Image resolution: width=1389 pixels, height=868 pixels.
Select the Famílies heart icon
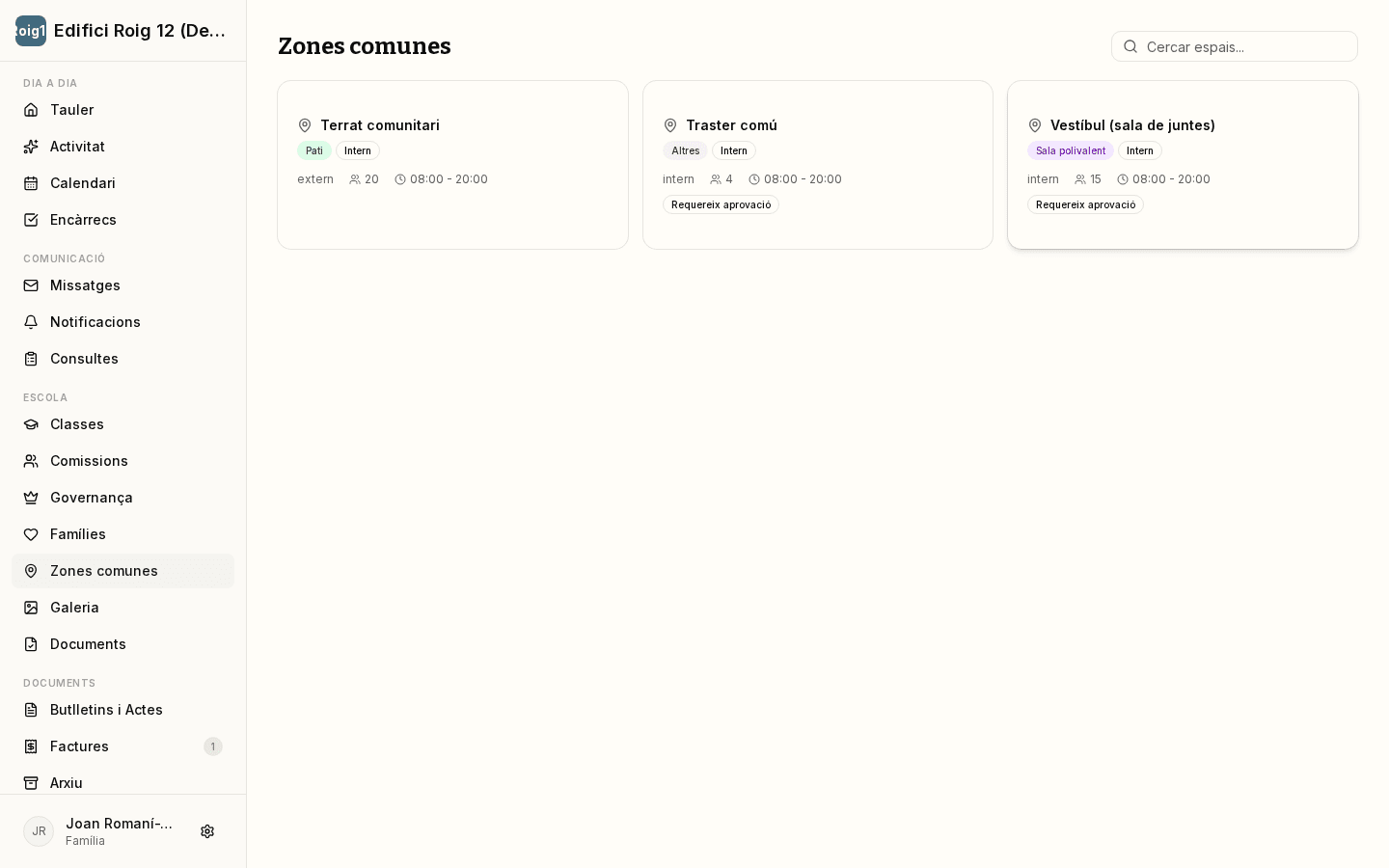point(31,534)
